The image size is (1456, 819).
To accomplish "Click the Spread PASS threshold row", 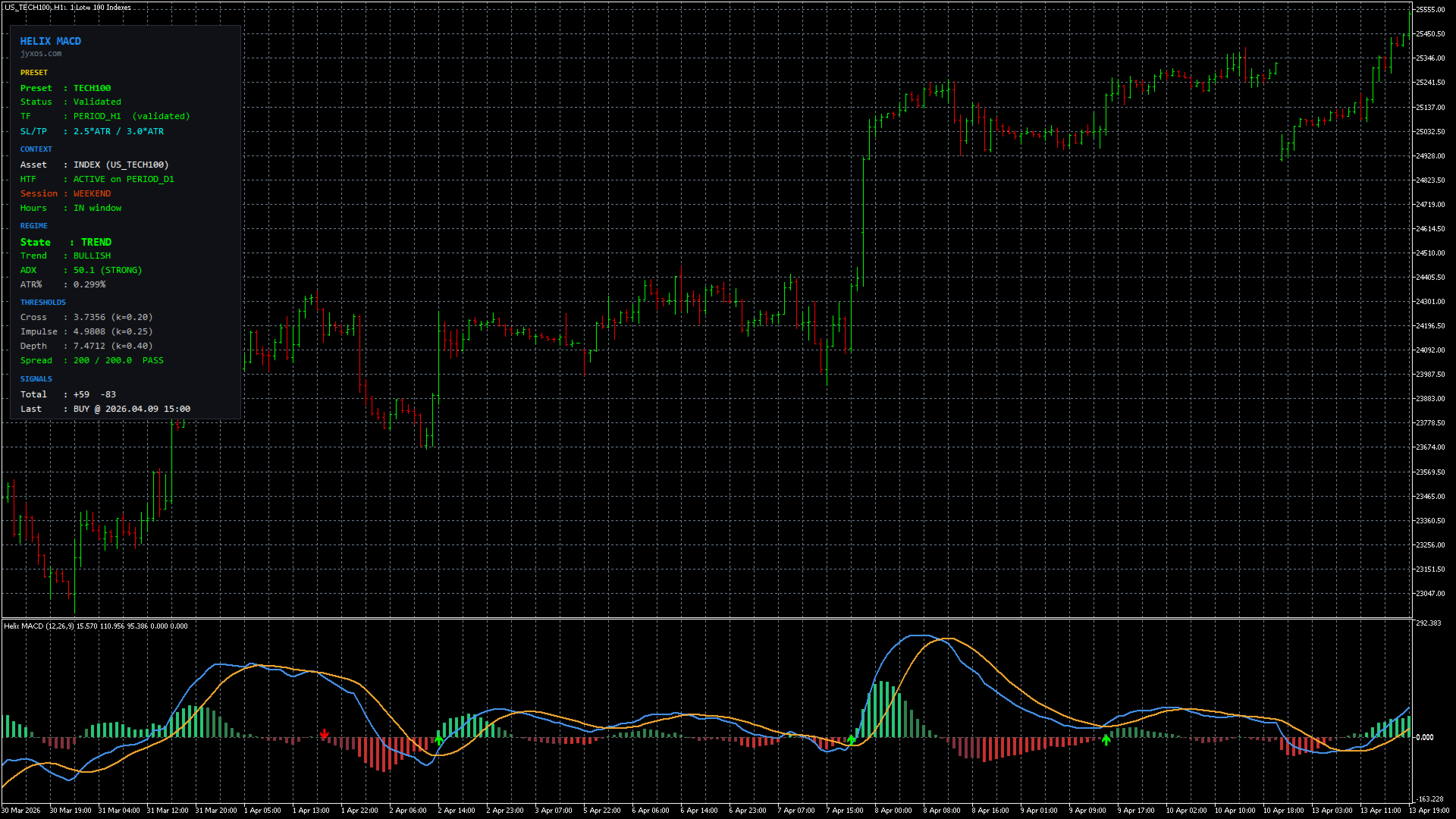I will point(92,360).
